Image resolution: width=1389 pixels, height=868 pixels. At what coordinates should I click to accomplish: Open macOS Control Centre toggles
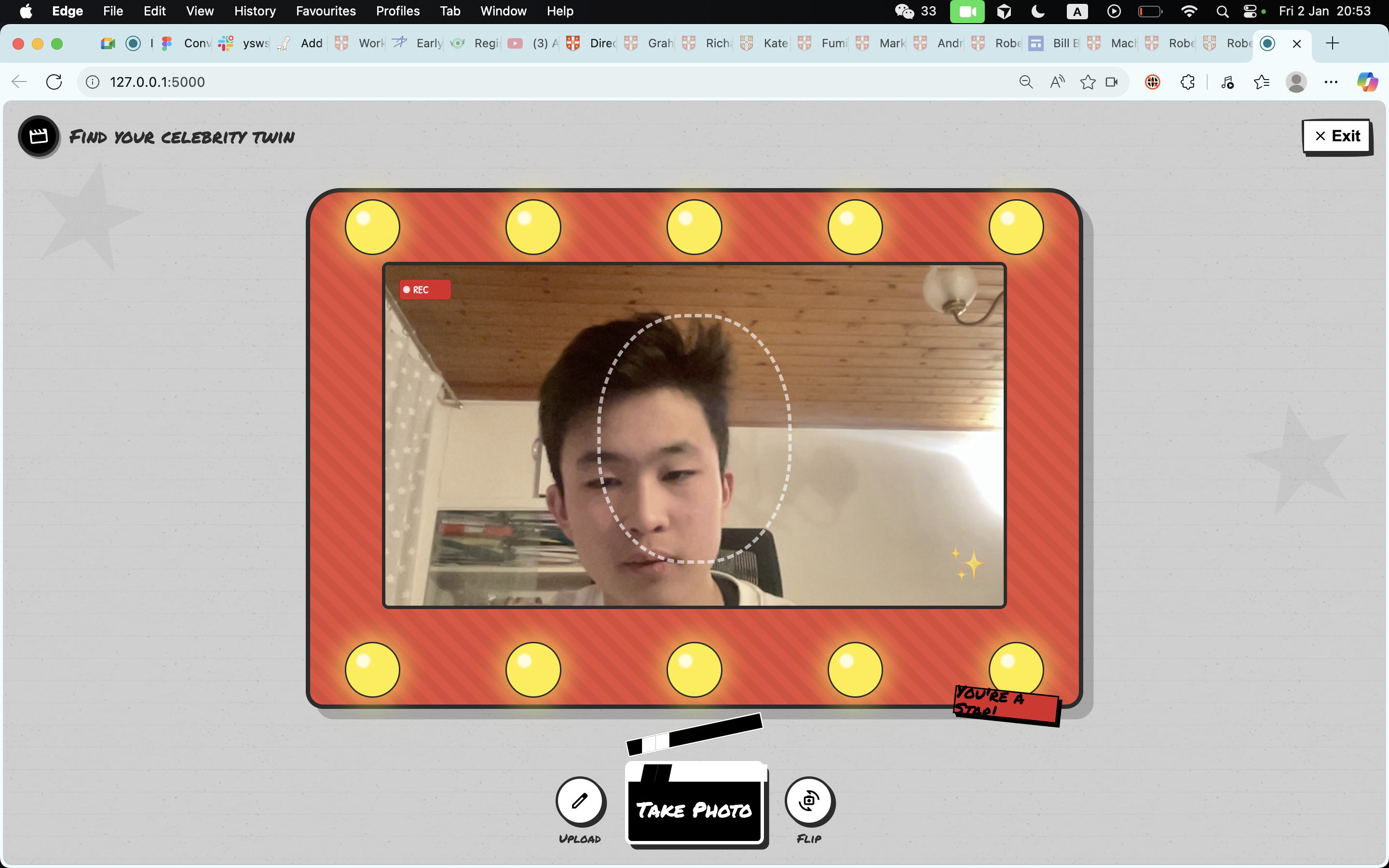coord(1250,12)
